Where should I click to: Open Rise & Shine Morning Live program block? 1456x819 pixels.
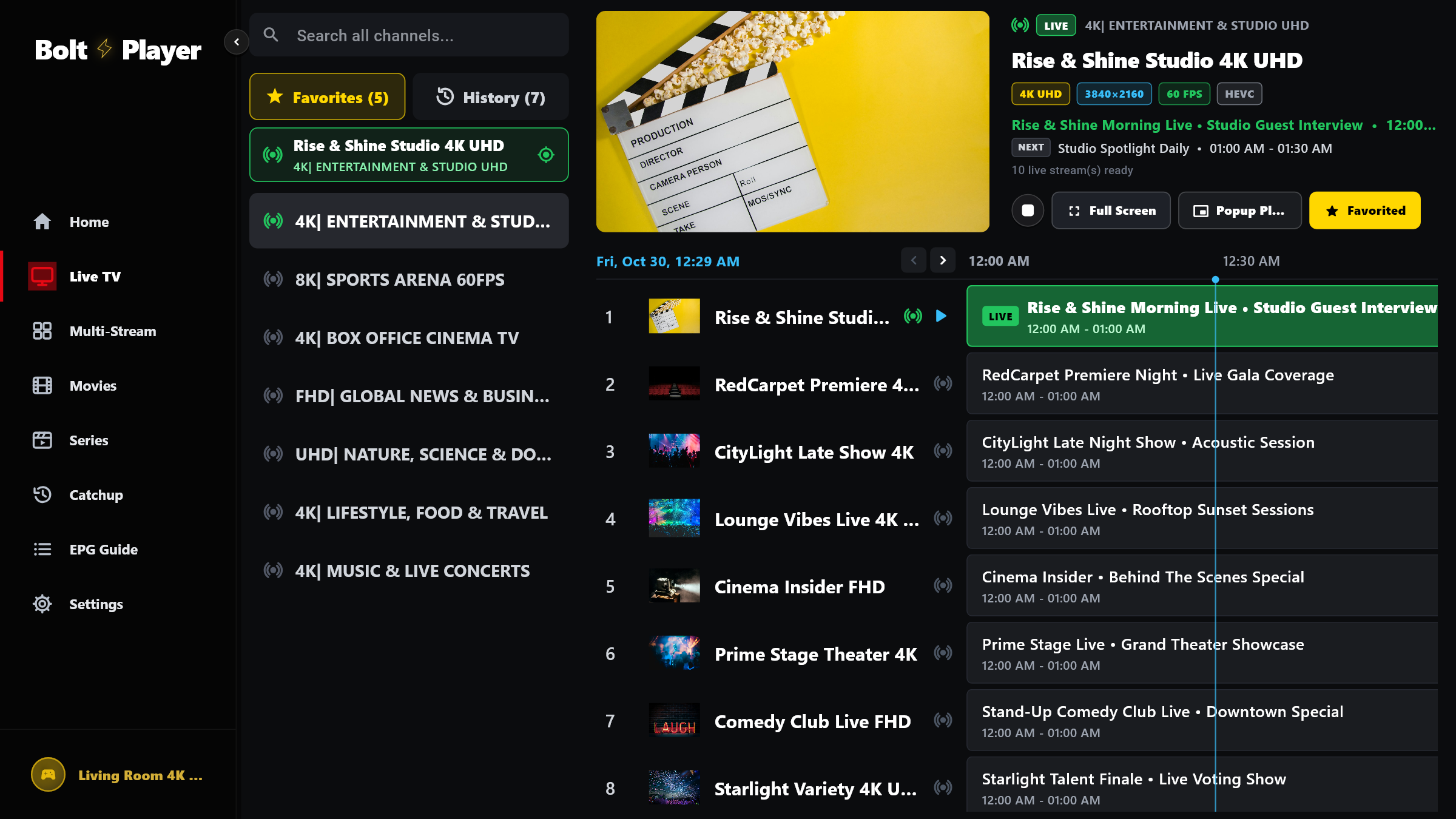pyautogui.click(x=1202, y=316)
